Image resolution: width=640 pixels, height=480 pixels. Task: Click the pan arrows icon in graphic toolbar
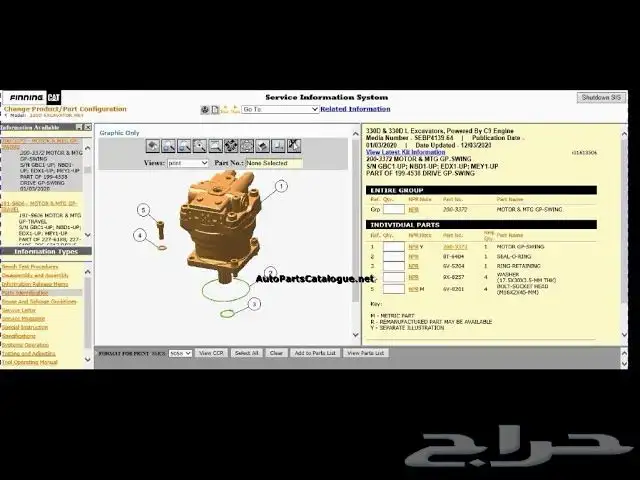[232, 146]
